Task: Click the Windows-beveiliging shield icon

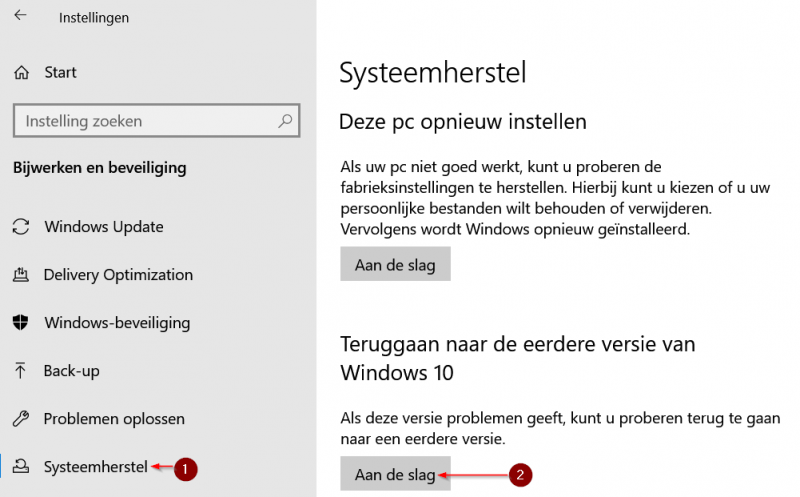Action: (x=21, y=323)
